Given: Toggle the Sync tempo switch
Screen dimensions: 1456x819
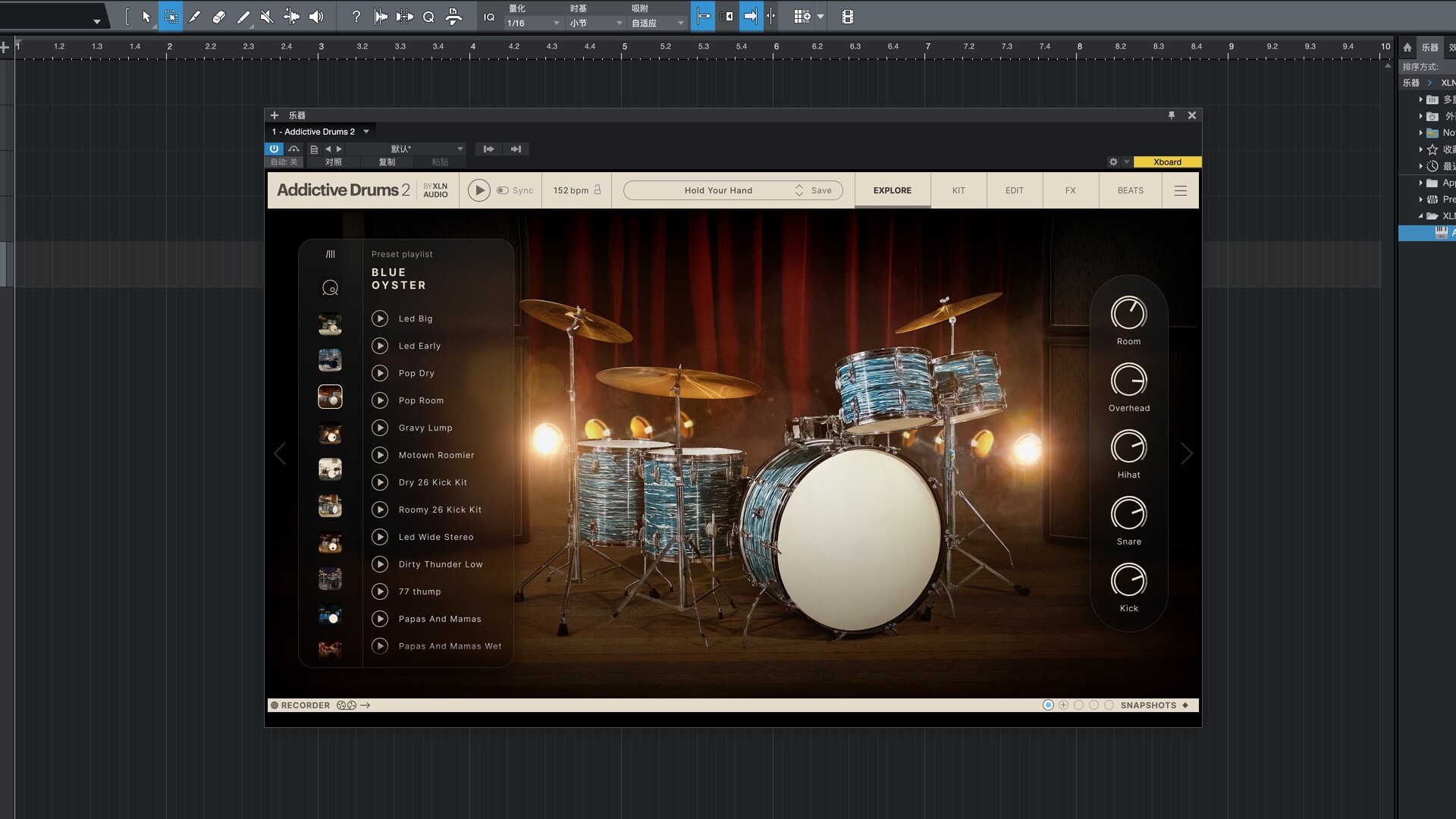Looking at the screenshot, I should click(503, 190).
